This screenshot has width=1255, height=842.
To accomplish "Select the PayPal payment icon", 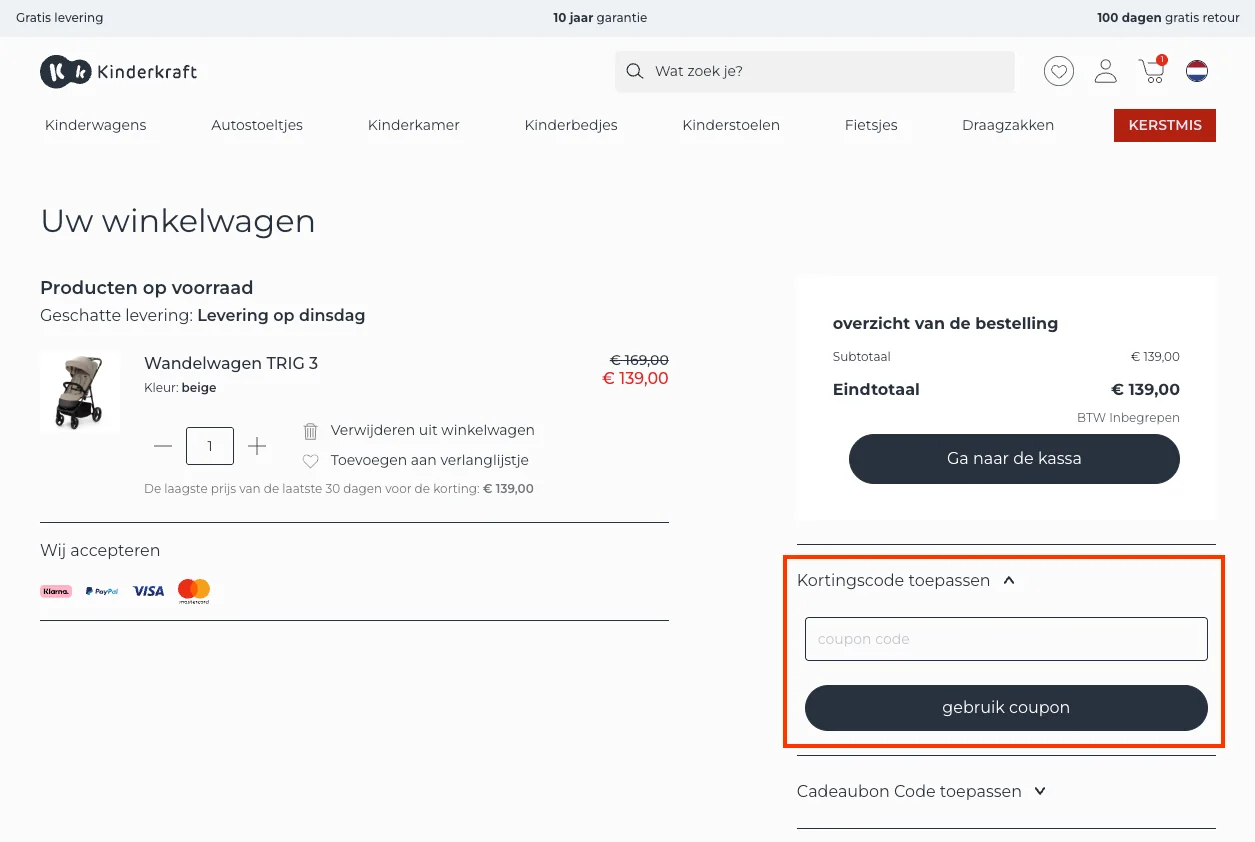I will [x=101, y=591].
